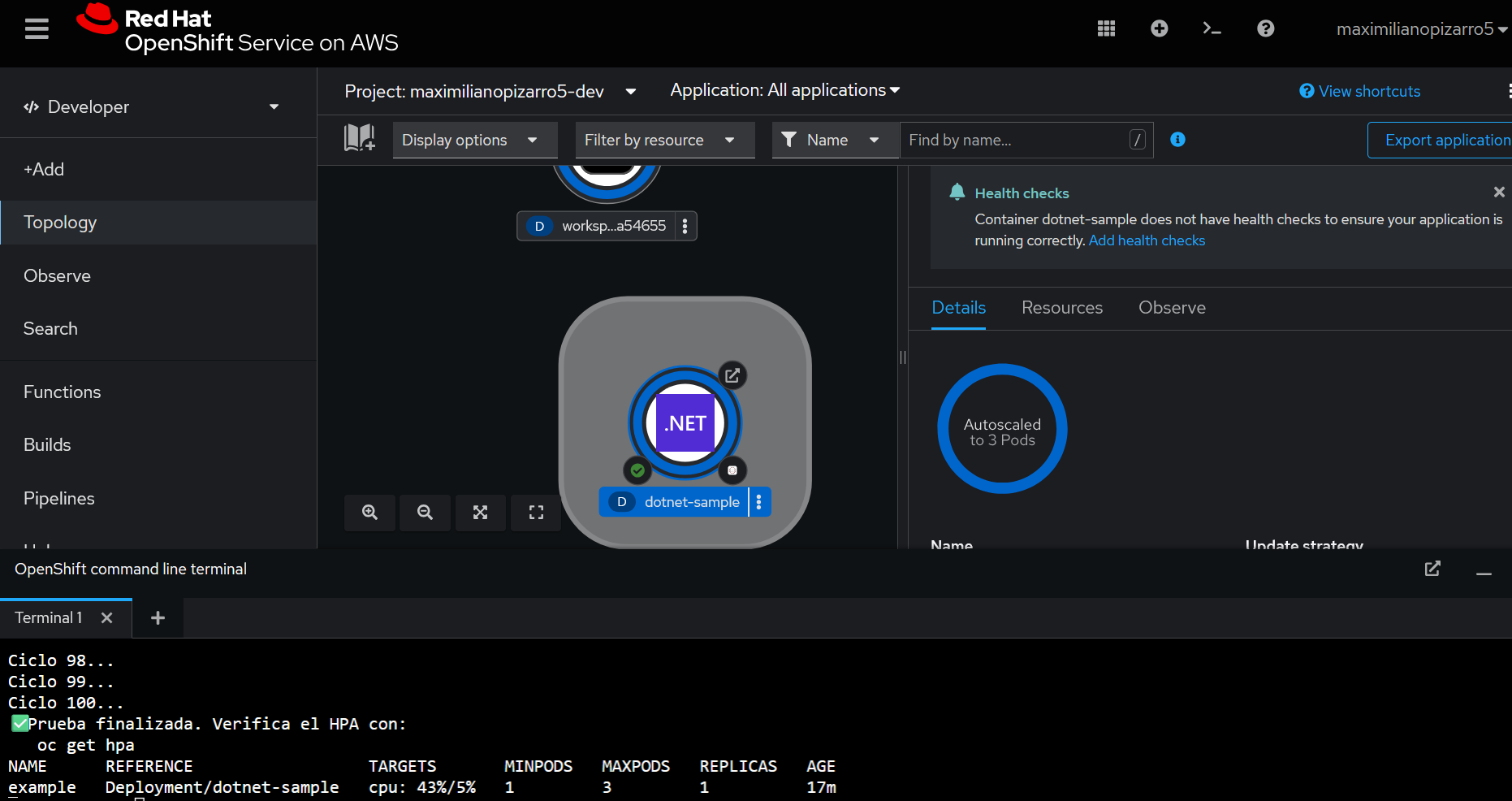This screenshot has width=1512, height=801.
Task: Click Add health checks link
Action: click(x=1147, y=240)
